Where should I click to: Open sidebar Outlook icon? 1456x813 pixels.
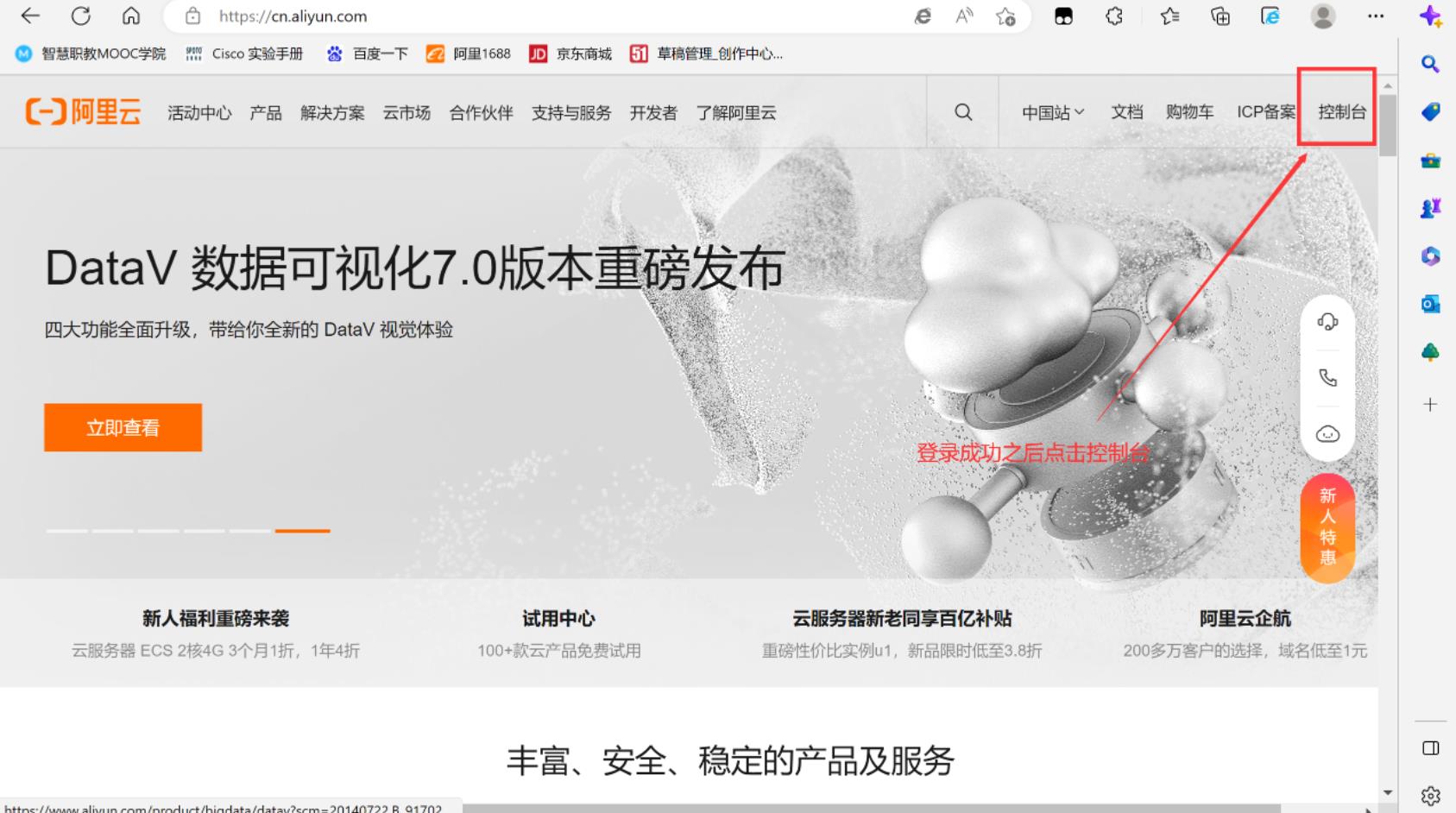point(1430,304)
